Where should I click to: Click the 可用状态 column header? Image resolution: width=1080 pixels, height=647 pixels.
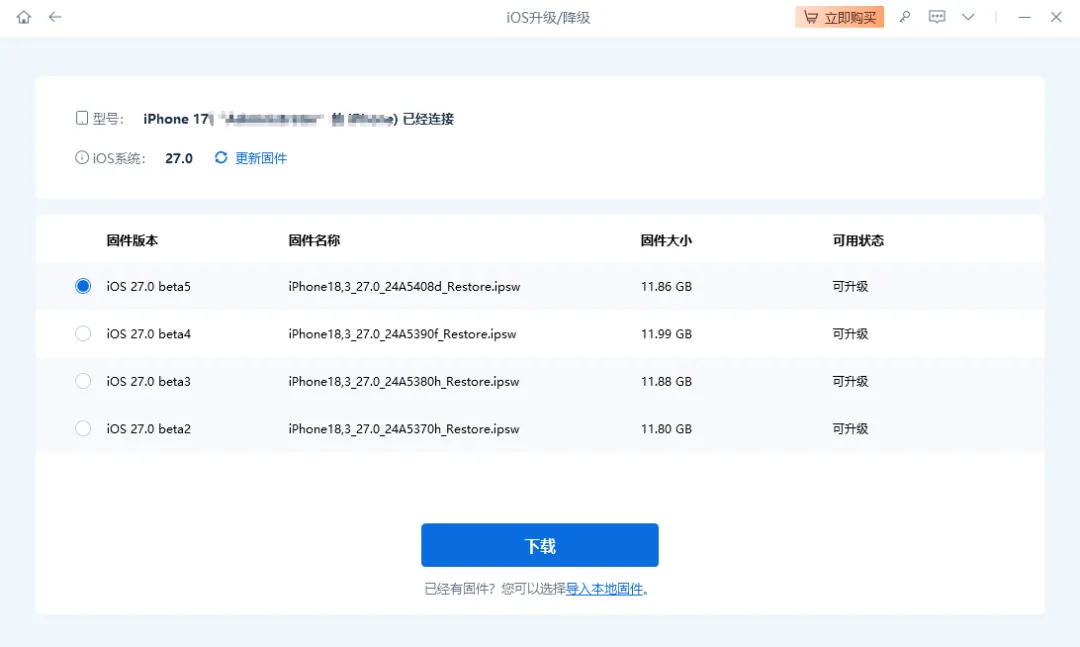pyautogui.click(x=858, y=240)
